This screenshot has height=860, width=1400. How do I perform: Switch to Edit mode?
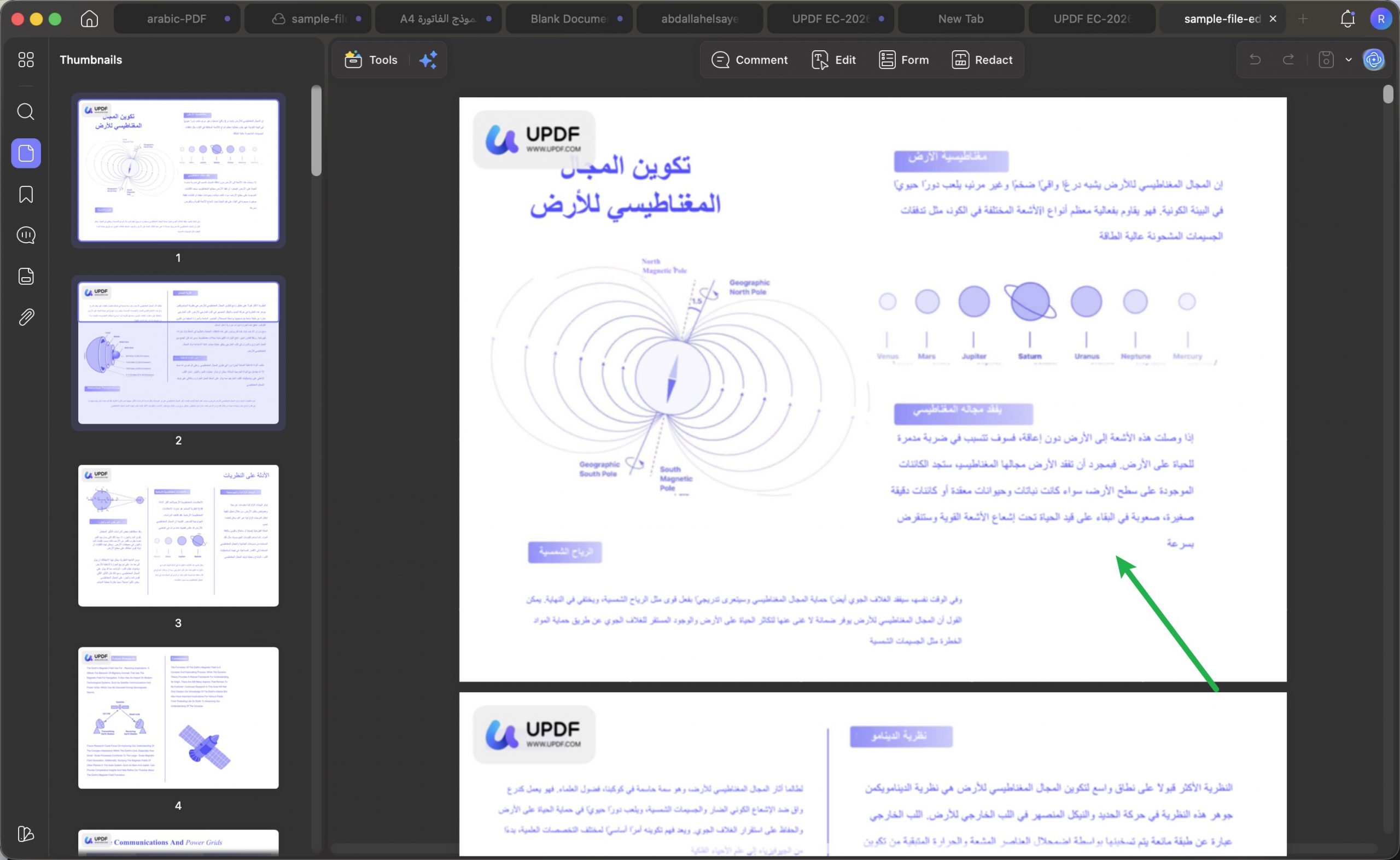pos(833,60)
